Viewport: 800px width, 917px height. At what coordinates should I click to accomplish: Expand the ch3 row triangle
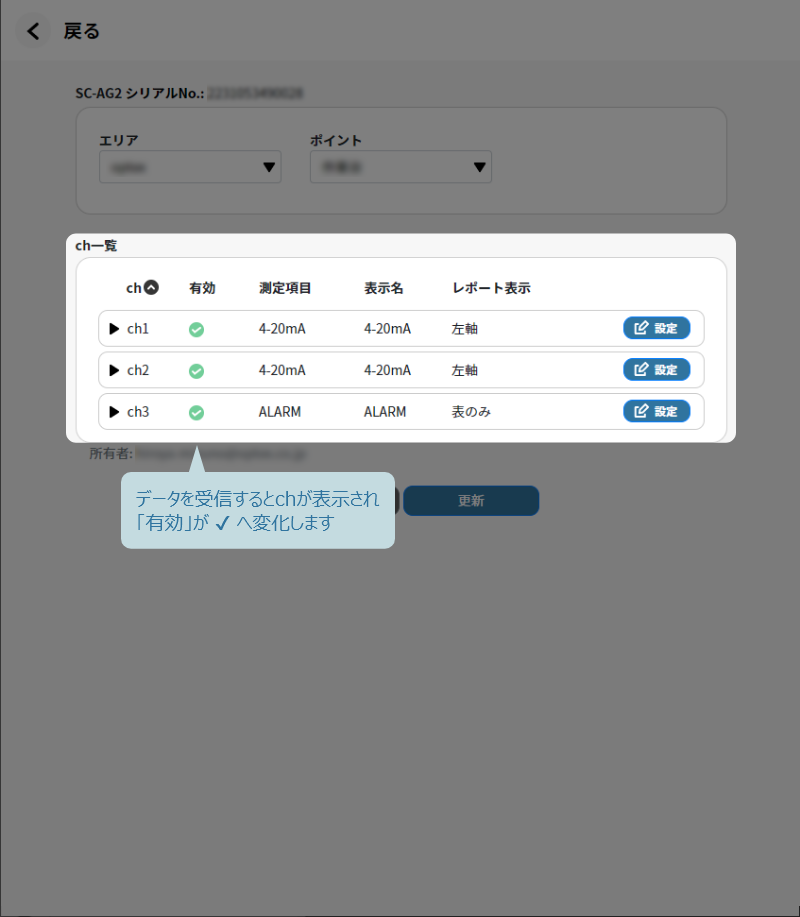[114, 412]
